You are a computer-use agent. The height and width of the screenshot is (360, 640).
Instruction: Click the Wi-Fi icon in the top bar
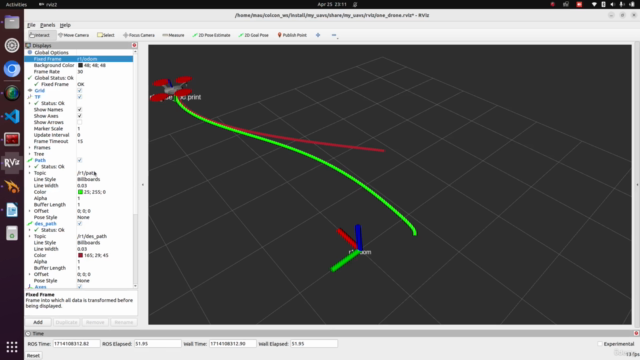(x=594, y=4)
